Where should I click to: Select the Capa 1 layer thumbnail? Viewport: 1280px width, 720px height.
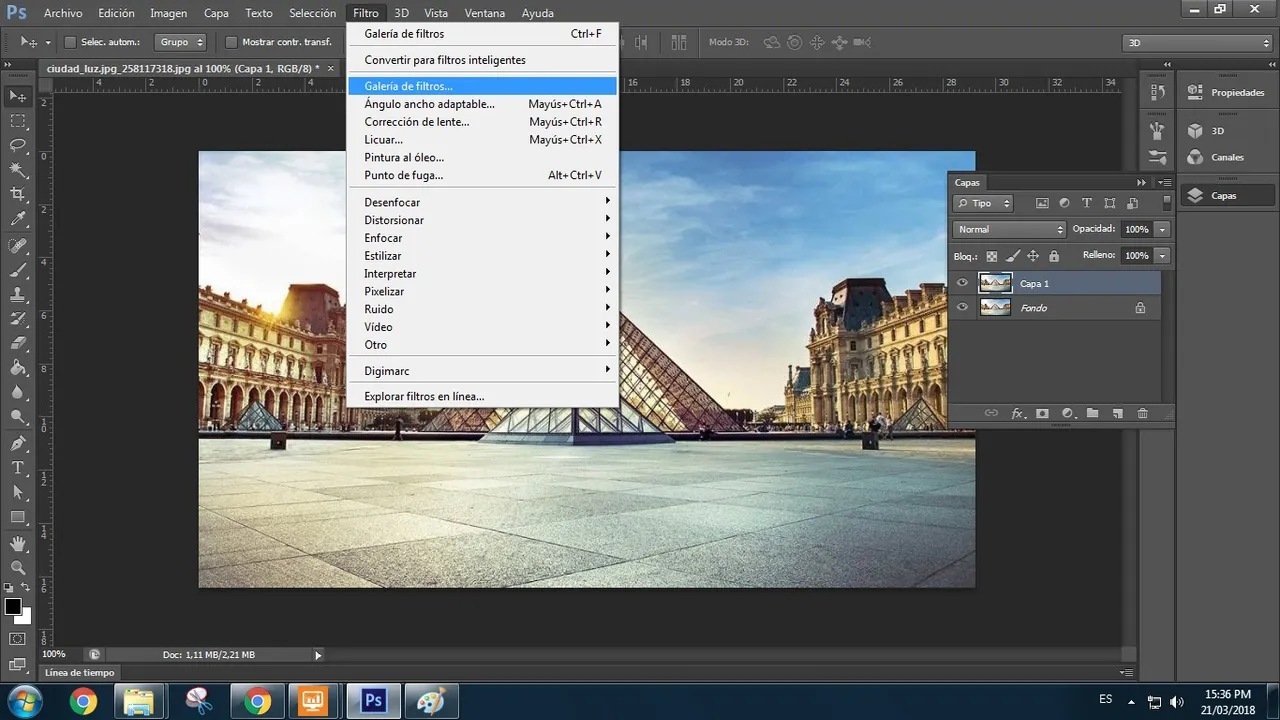(x=995, y=283)
